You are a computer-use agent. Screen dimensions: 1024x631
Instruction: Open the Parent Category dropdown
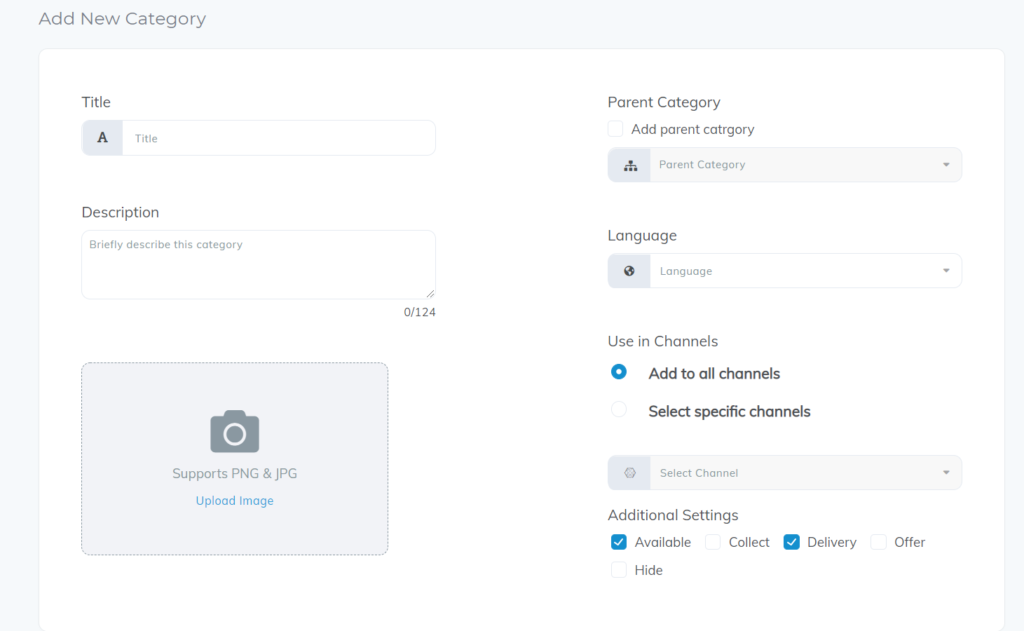pos(784,165)
